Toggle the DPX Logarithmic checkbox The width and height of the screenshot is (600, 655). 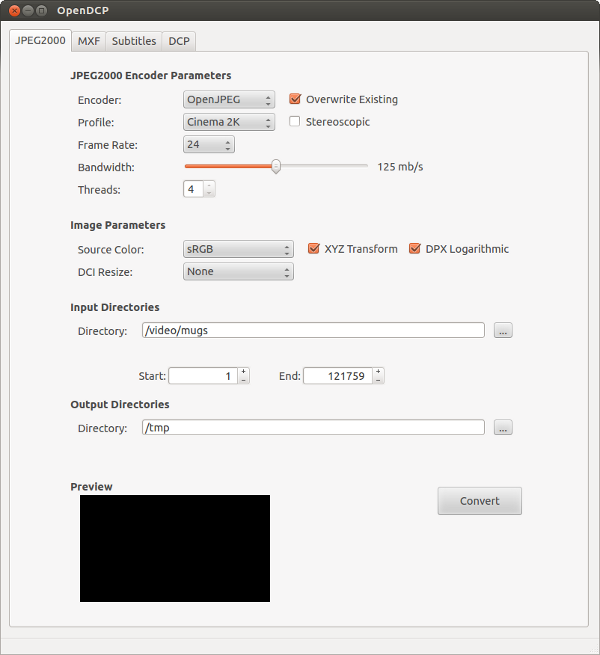414,249
